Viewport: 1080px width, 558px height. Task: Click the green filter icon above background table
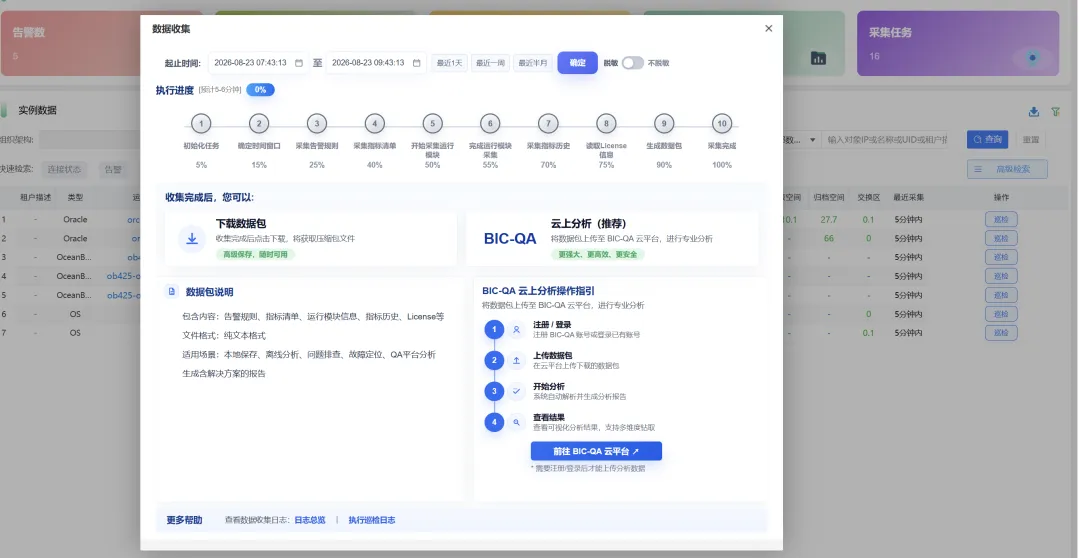(1055, 112)
